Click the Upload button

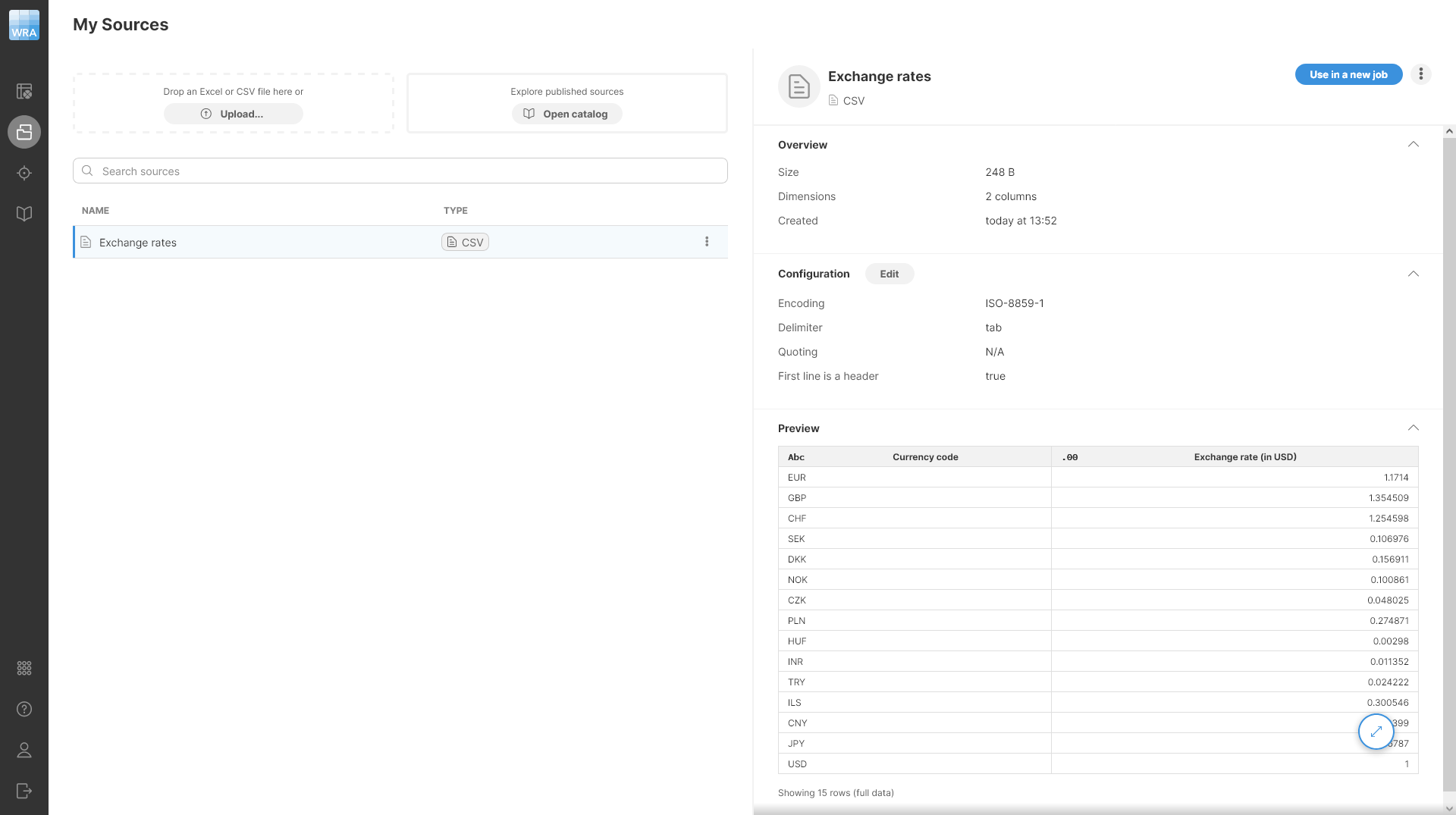click(233, 114)
